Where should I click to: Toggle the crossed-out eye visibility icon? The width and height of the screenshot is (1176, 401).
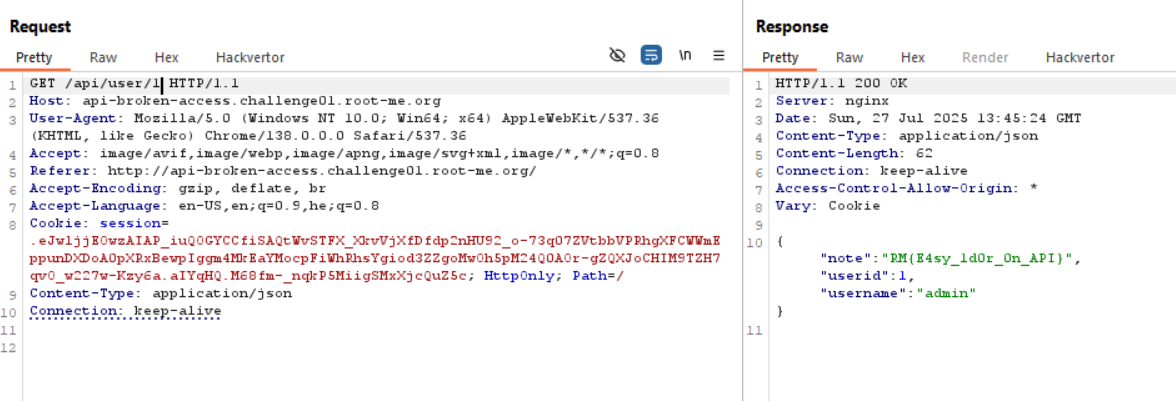(x=617, y=56)
